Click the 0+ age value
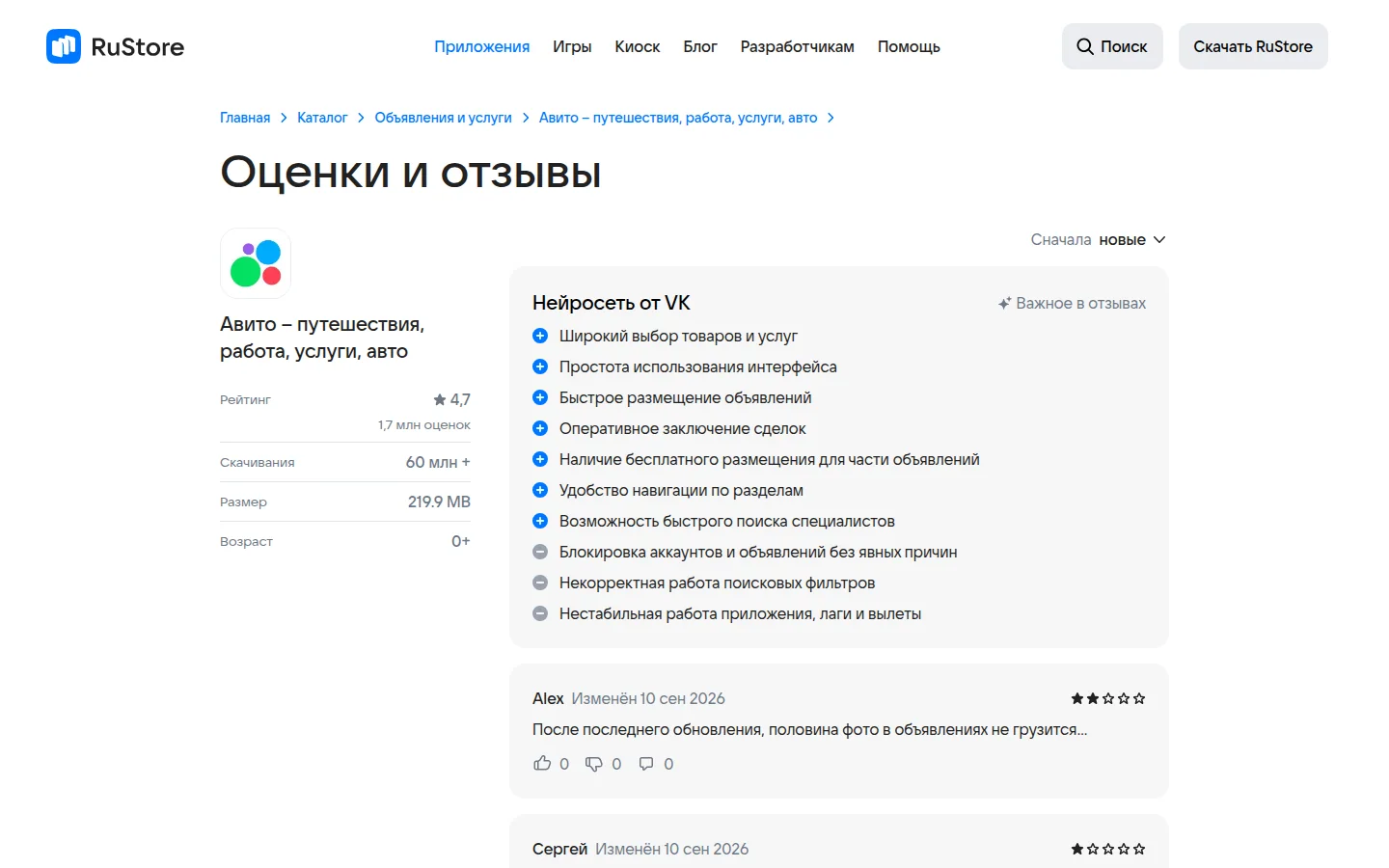The width and height of the screenshot is (1389, 868). (x=461, y=541)
